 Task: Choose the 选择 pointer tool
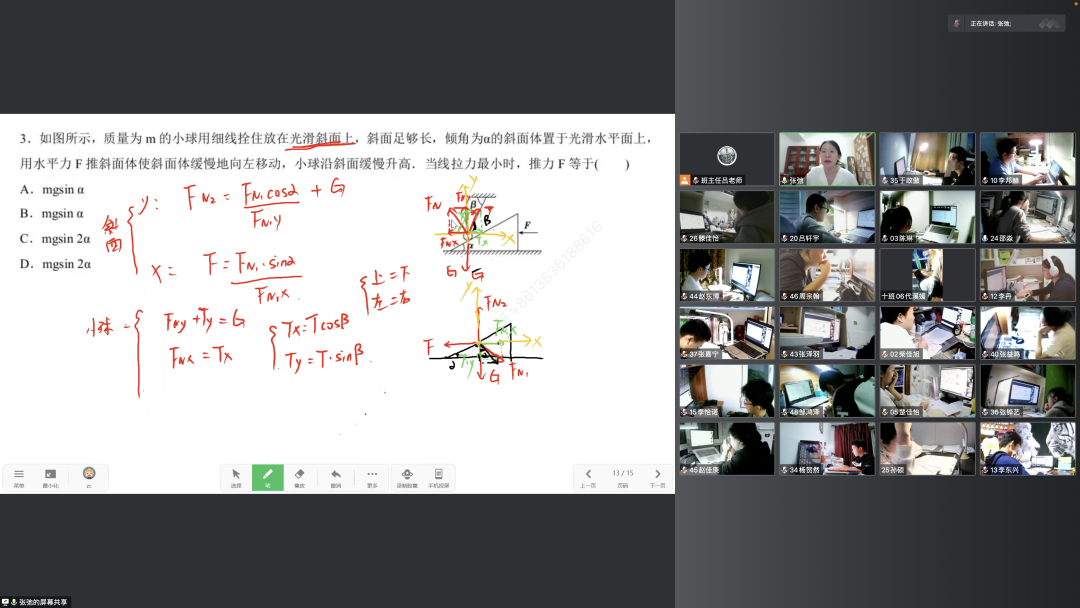pyautogui.click(x=236, y=477)
